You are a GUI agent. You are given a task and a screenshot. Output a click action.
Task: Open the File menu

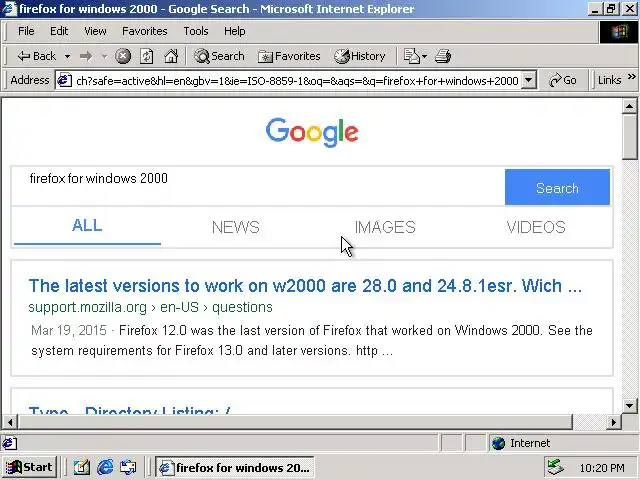click(26, 31)
